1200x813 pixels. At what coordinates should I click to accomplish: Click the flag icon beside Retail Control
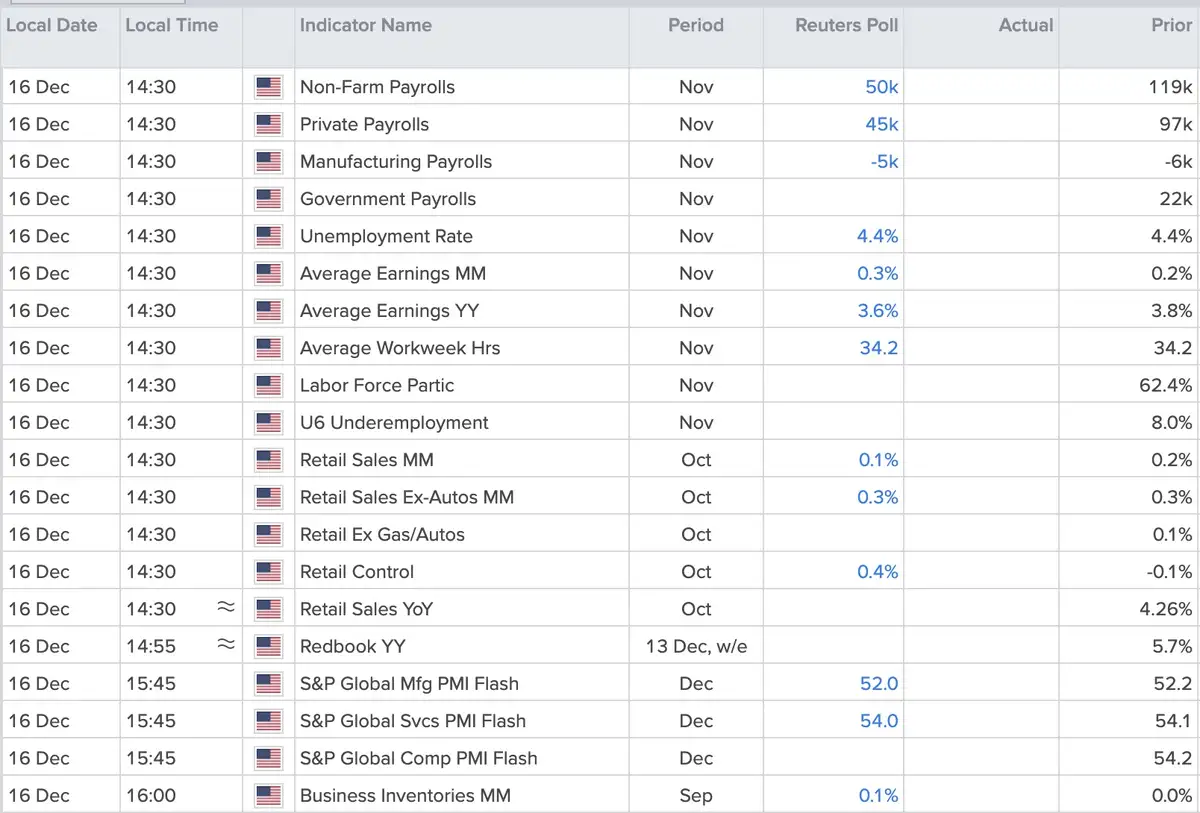268,572
